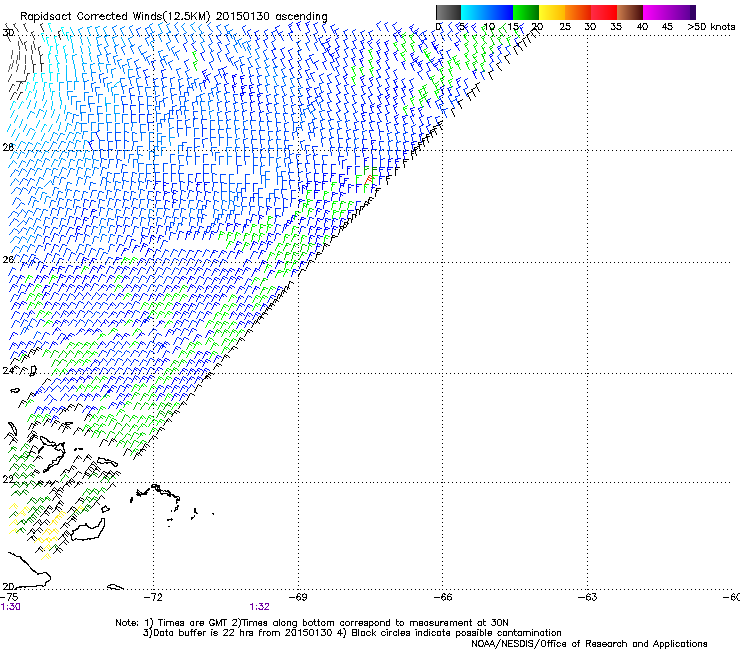Screen dimensions: 740x650
Task: Click the '25' legend scale label
Action: point(564,26)
